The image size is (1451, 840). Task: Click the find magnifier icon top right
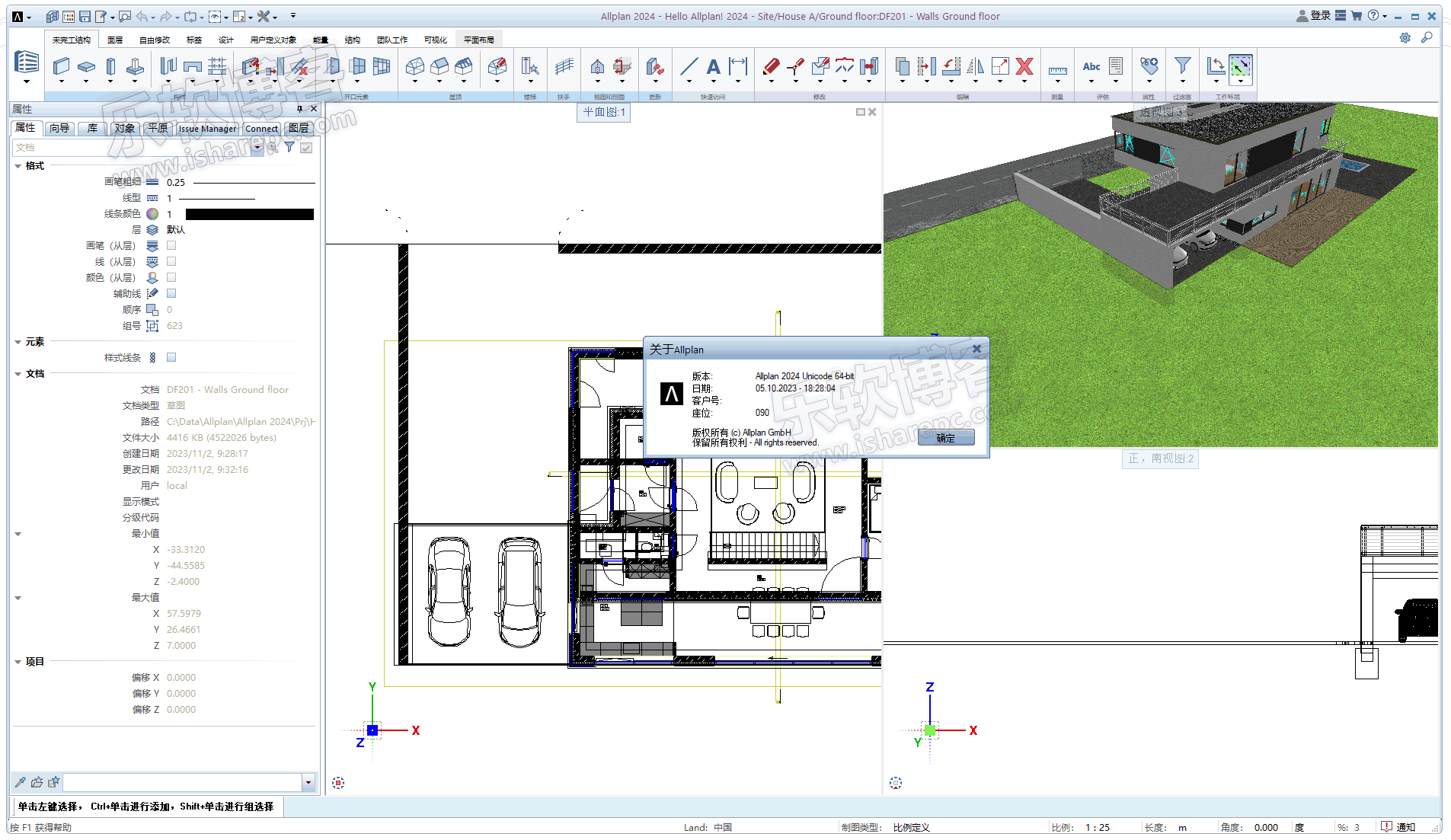(1427, 37)
